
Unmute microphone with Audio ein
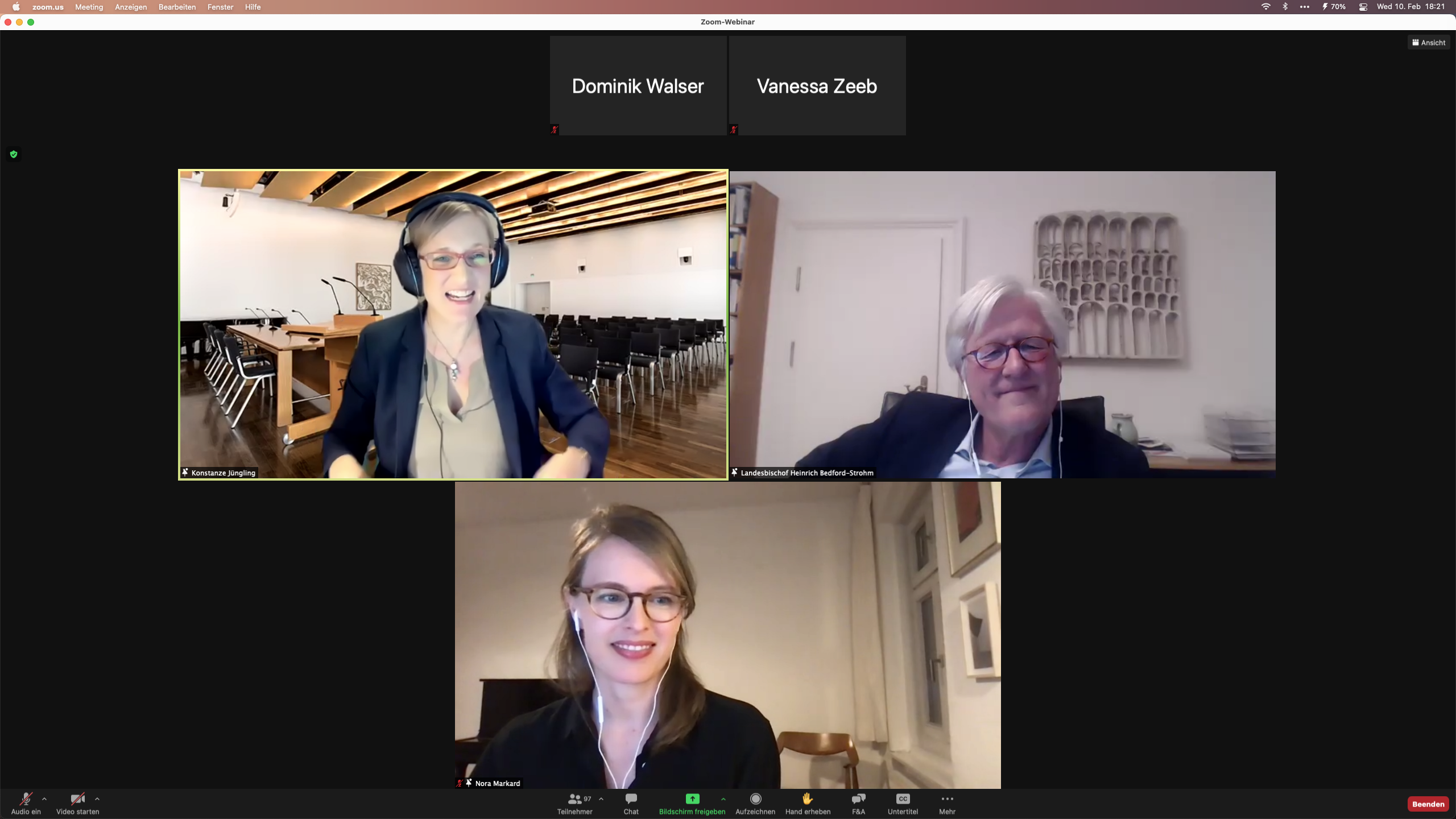26,803
